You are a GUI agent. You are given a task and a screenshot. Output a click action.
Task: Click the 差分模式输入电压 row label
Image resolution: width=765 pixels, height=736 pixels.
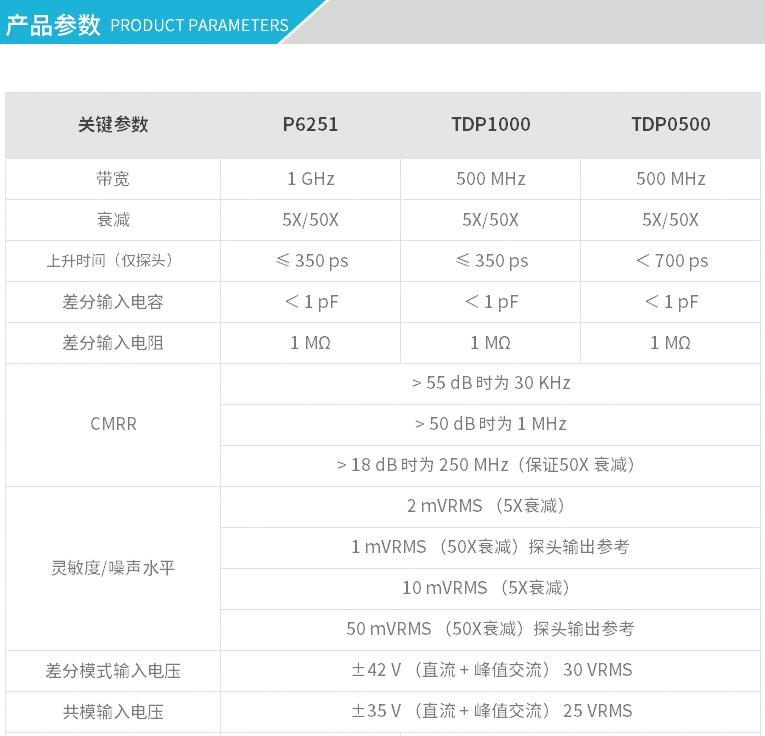pyautogui.click(x=113, y=671)
